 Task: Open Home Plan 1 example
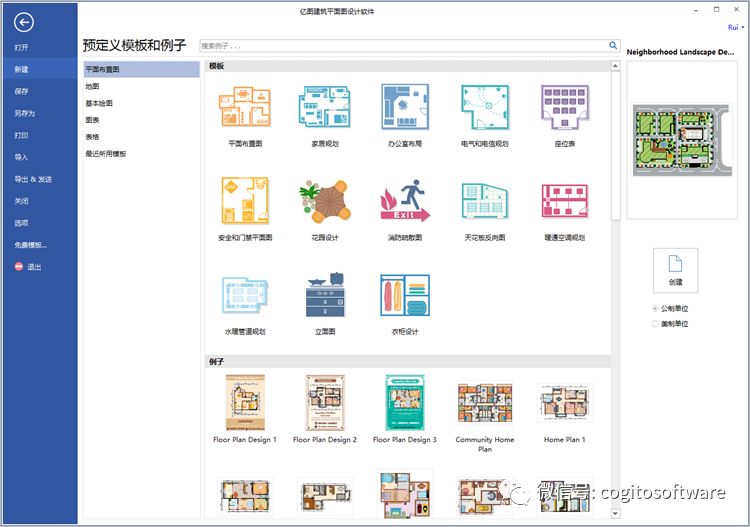(564, 402)
